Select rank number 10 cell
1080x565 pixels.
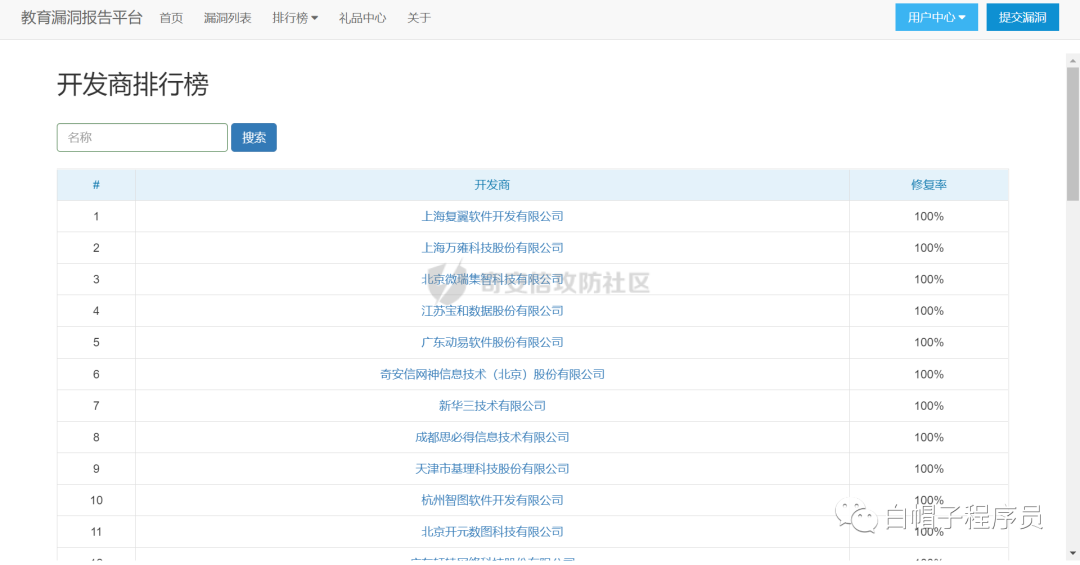pos(96,500)
